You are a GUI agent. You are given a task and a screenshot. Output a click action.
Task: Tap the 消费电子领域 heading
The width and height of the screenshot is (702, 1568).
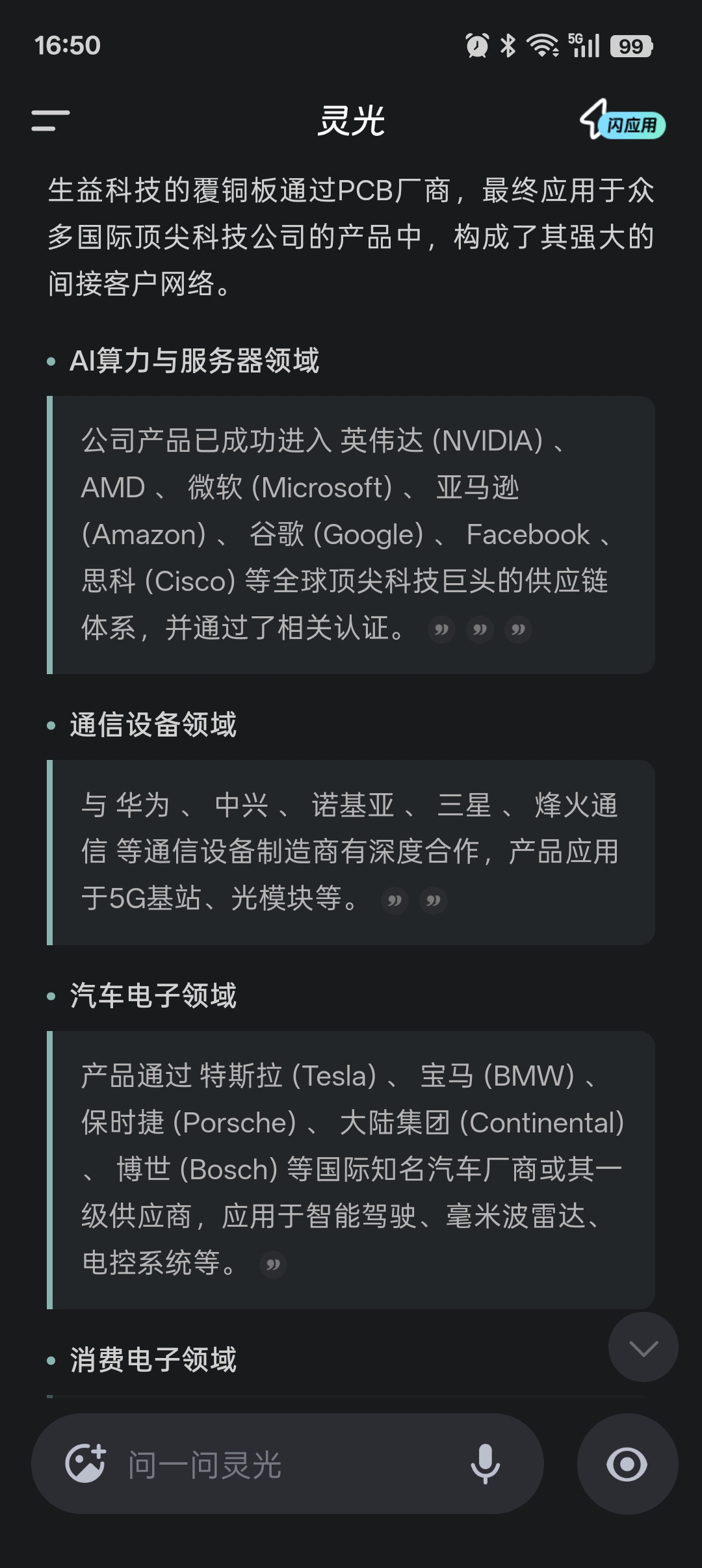click(x=153, y=1360)
